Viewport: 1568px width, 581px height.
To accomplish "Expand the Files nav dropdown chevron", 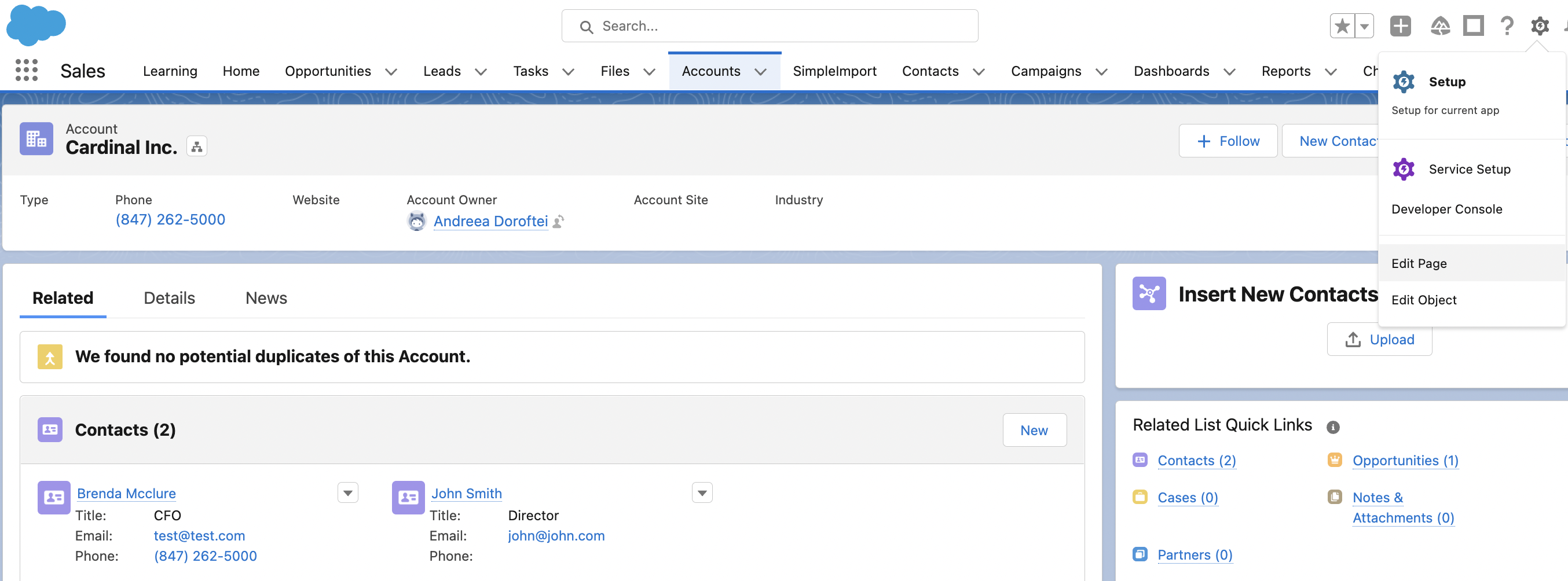I will tap(650, 72).
